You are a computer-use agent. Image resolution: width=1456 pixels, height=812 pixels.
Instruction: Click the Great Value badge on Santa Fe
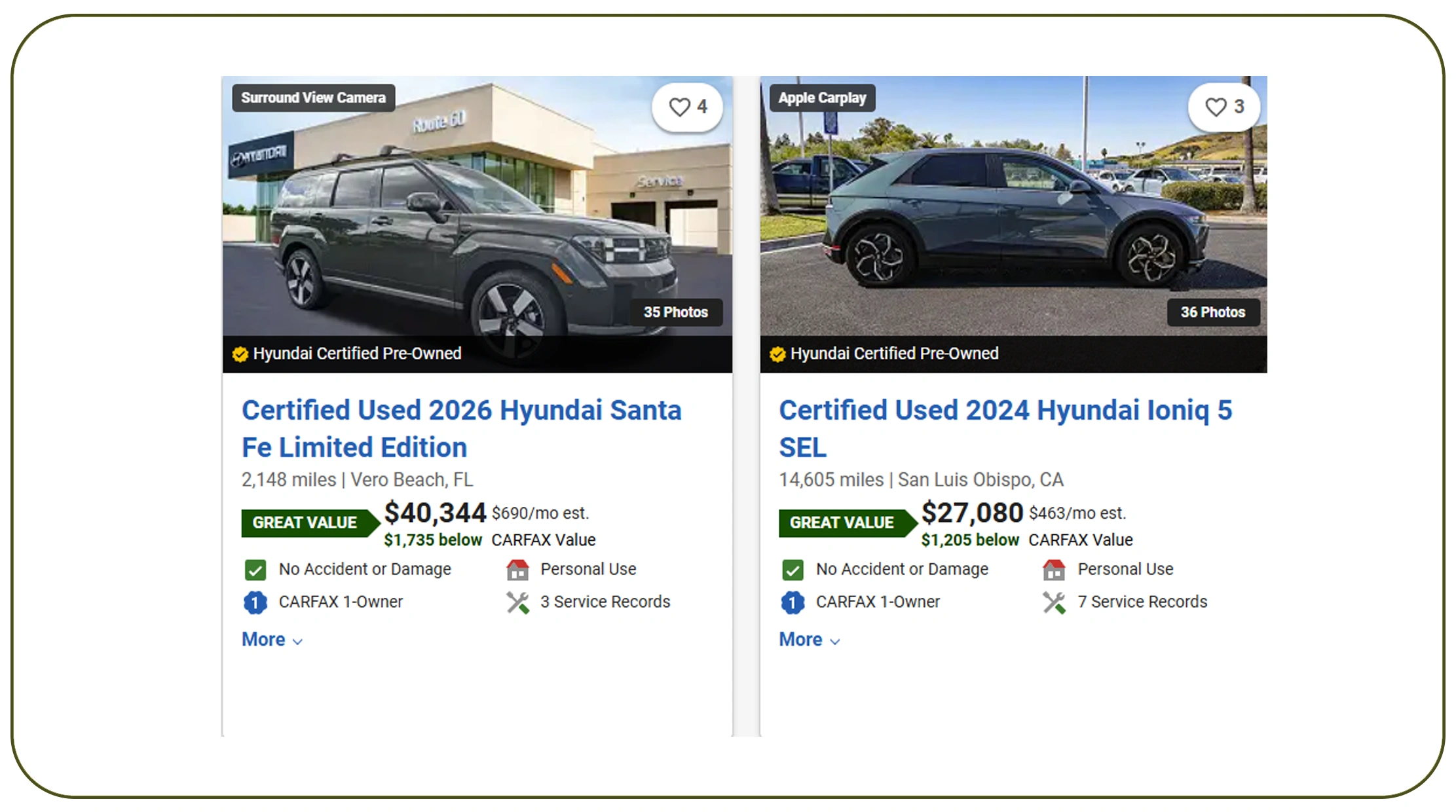coord(310,523)
